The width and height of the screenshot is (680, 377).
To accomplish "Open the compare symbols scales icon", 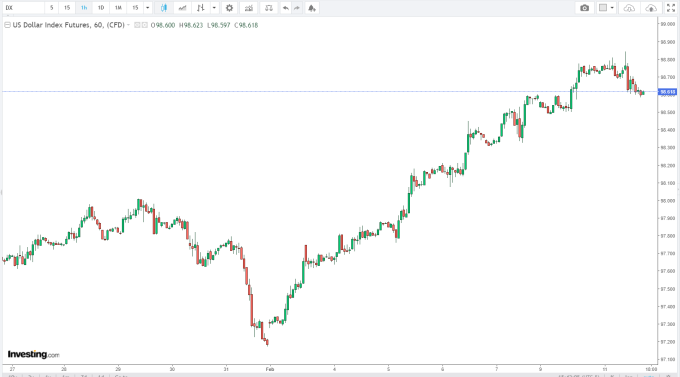I will (x=269, y=8).
